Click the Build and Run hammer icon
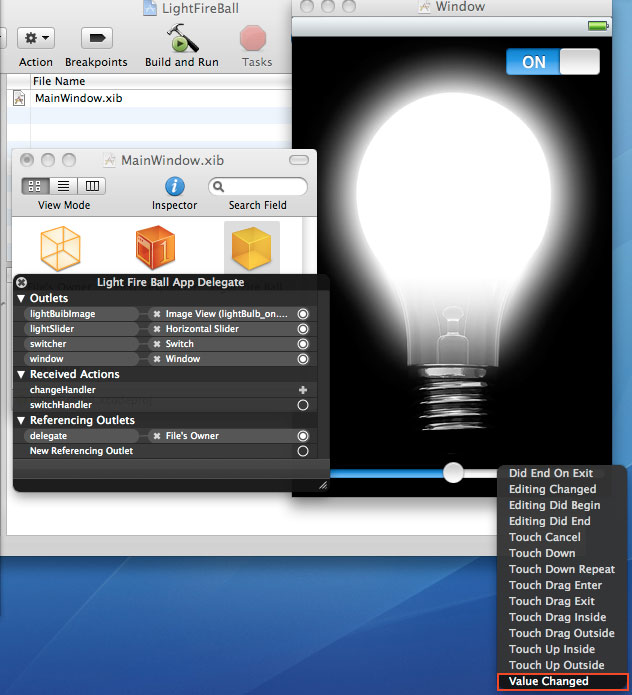Screen dimensions: 632x695 182,38
